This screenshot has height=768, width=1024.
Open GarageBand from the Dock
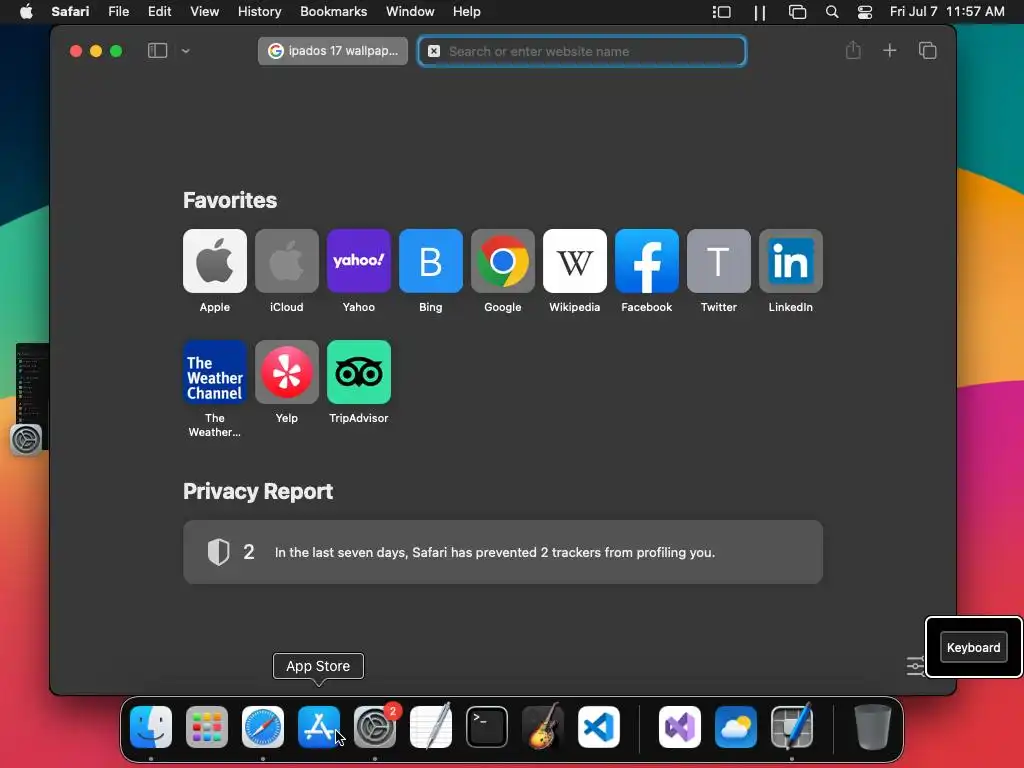point(543,727)
